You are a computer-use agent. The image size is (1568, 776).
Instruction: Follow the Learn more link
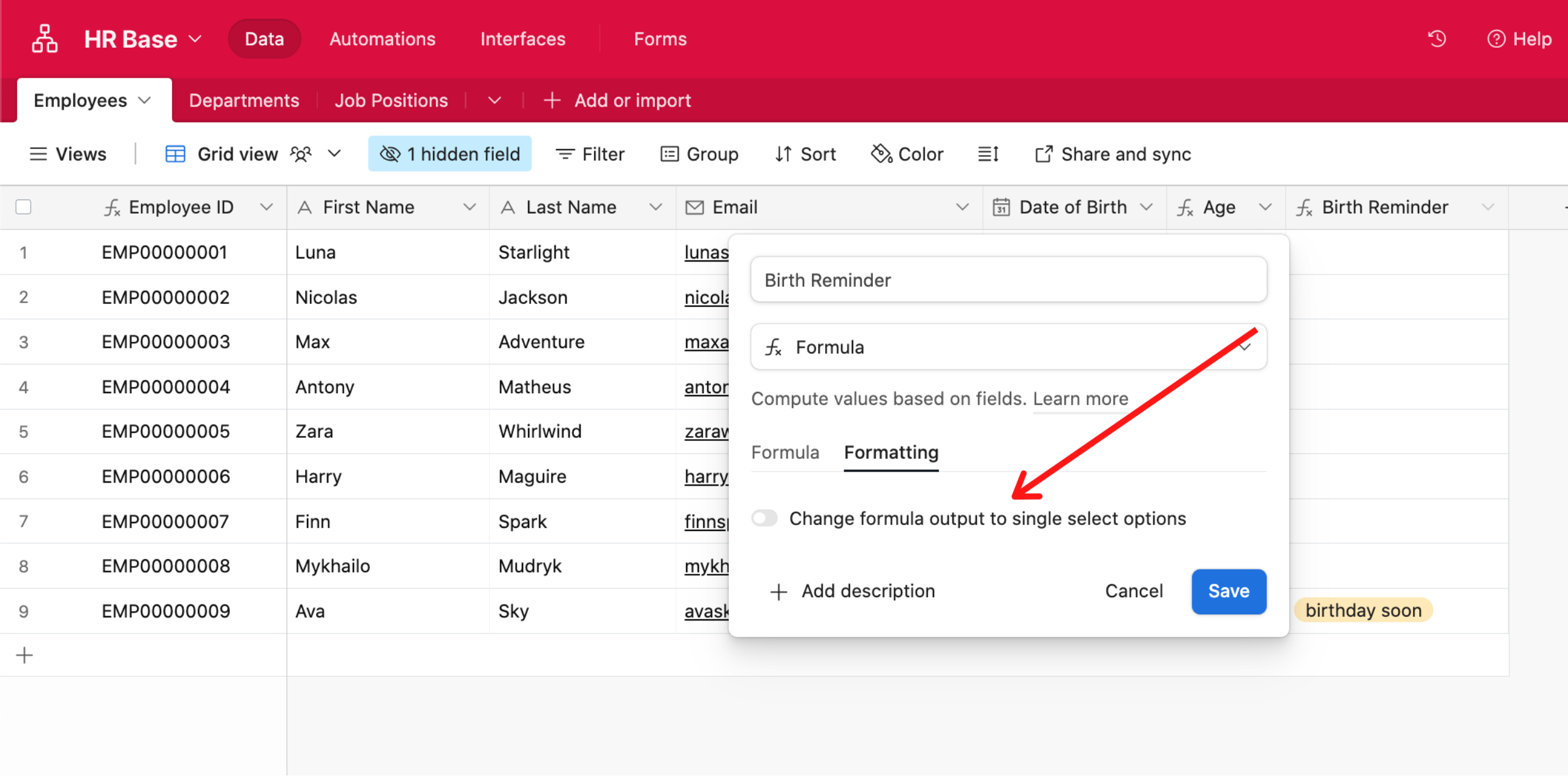click(x=1080, y=399)
